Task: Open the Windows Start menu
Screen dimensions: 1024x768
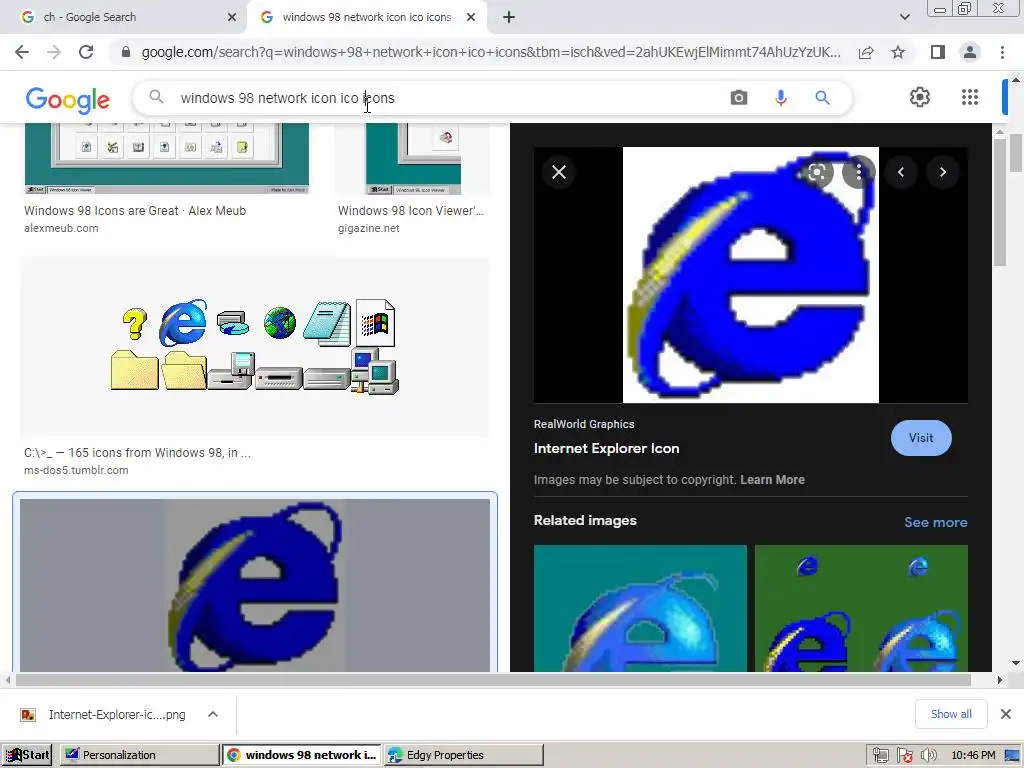Action: [x=27, y=755]
